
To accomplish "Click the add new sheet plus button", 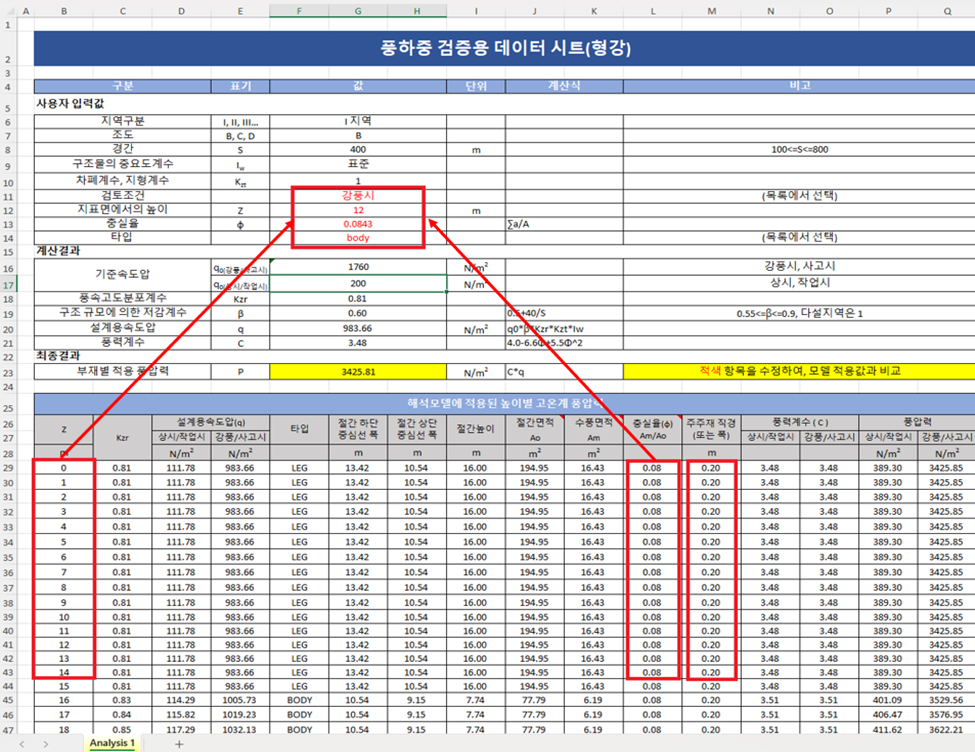I will point(179,744).
